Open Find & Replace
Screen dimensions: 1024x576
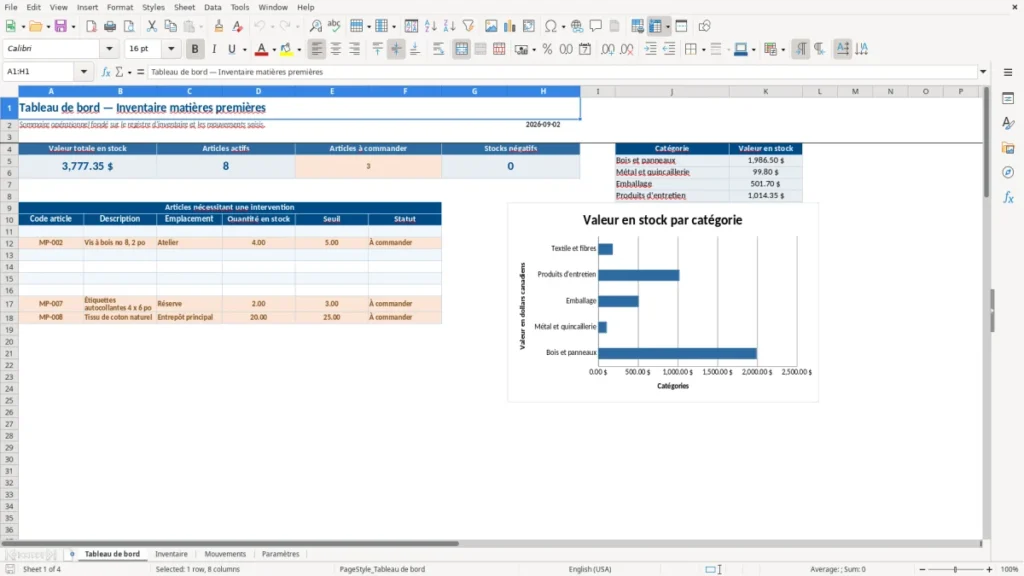(315, 26)
